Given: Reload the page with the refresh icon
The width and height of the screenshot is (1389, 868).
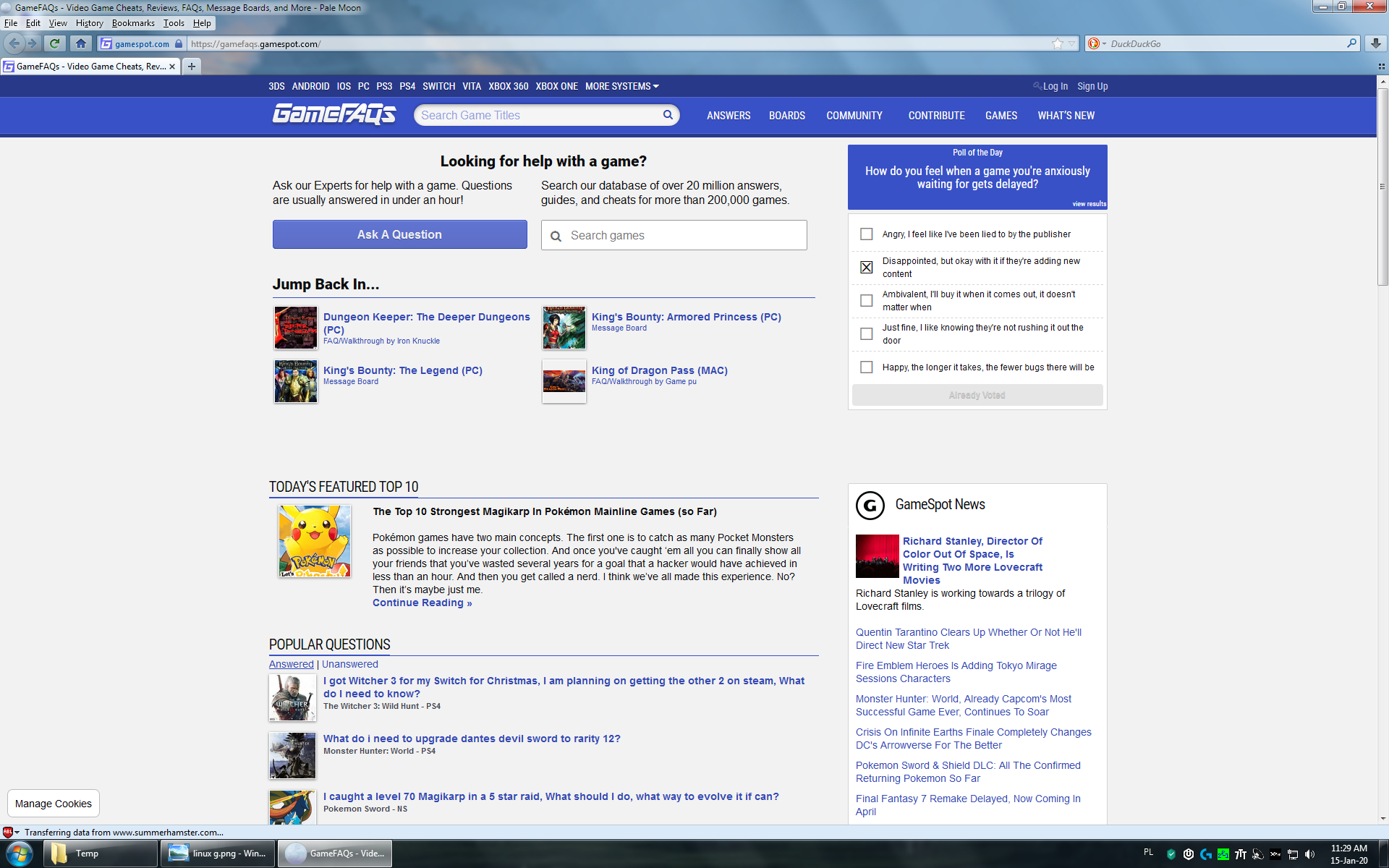Looking at the screenshot, I should click(x=55, y=43).
